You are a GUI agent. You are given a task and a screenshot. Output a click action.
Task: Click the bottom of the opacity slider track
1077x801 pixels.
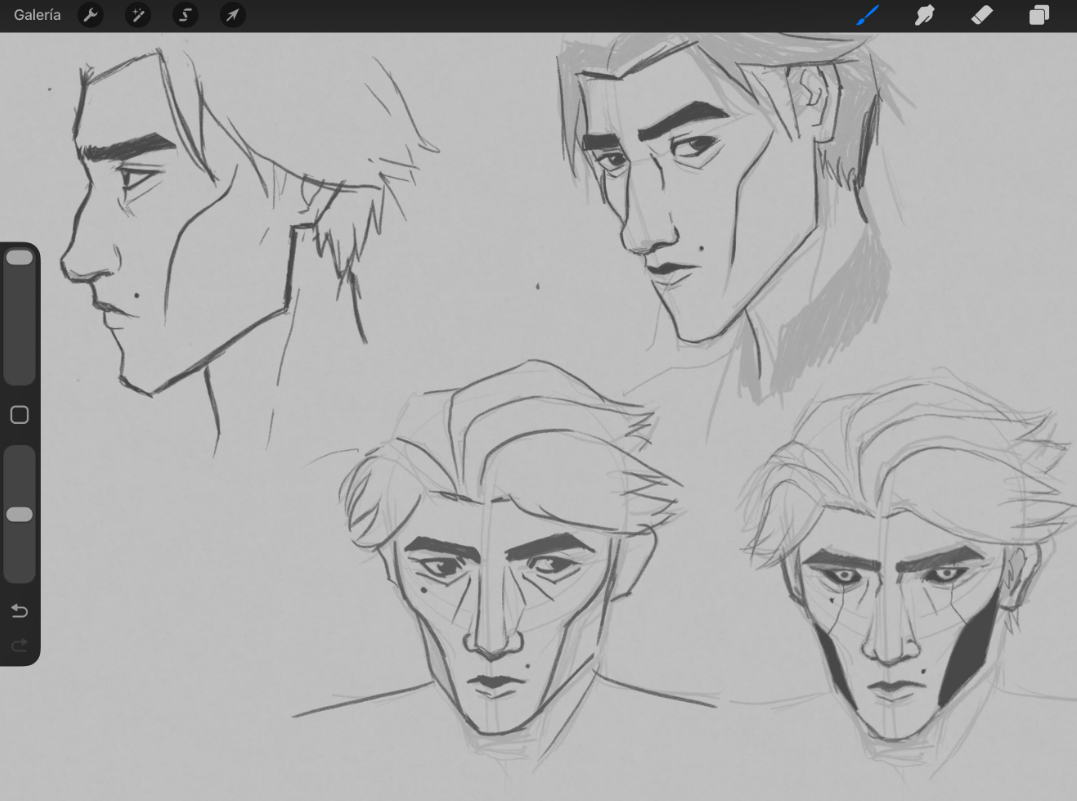point(19,574)
